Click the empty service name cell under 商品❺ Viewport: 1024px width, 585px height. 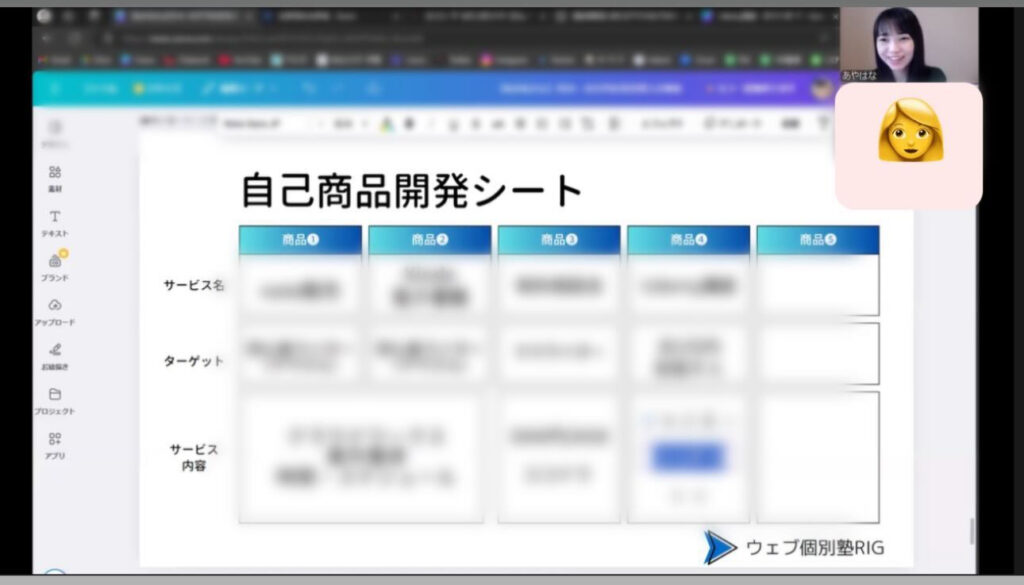(817, 286)
